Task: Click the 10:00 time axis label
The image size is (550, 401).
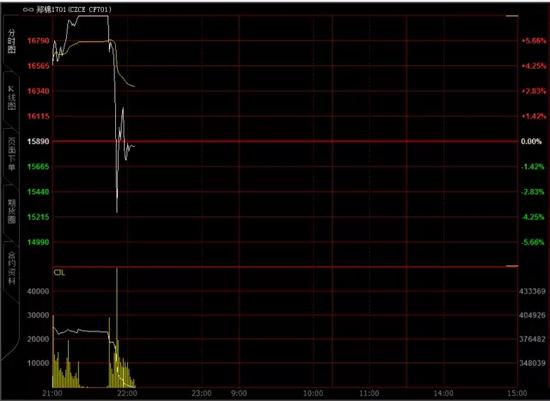Action: coord(313,393)
